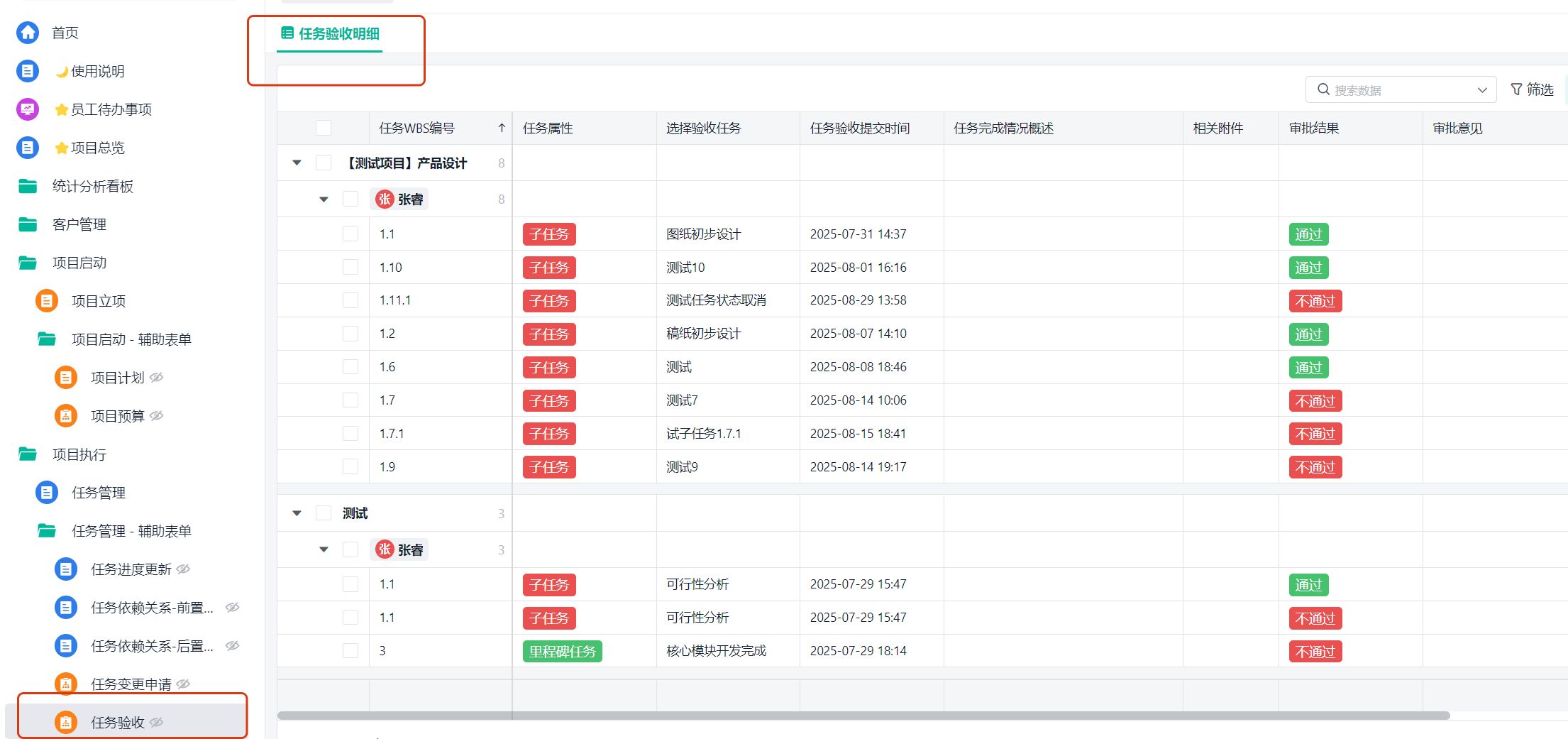This screenshot has height=739, width=1568.
Task: Open the search field dropdown arrow
Action: pos(1482,90)
